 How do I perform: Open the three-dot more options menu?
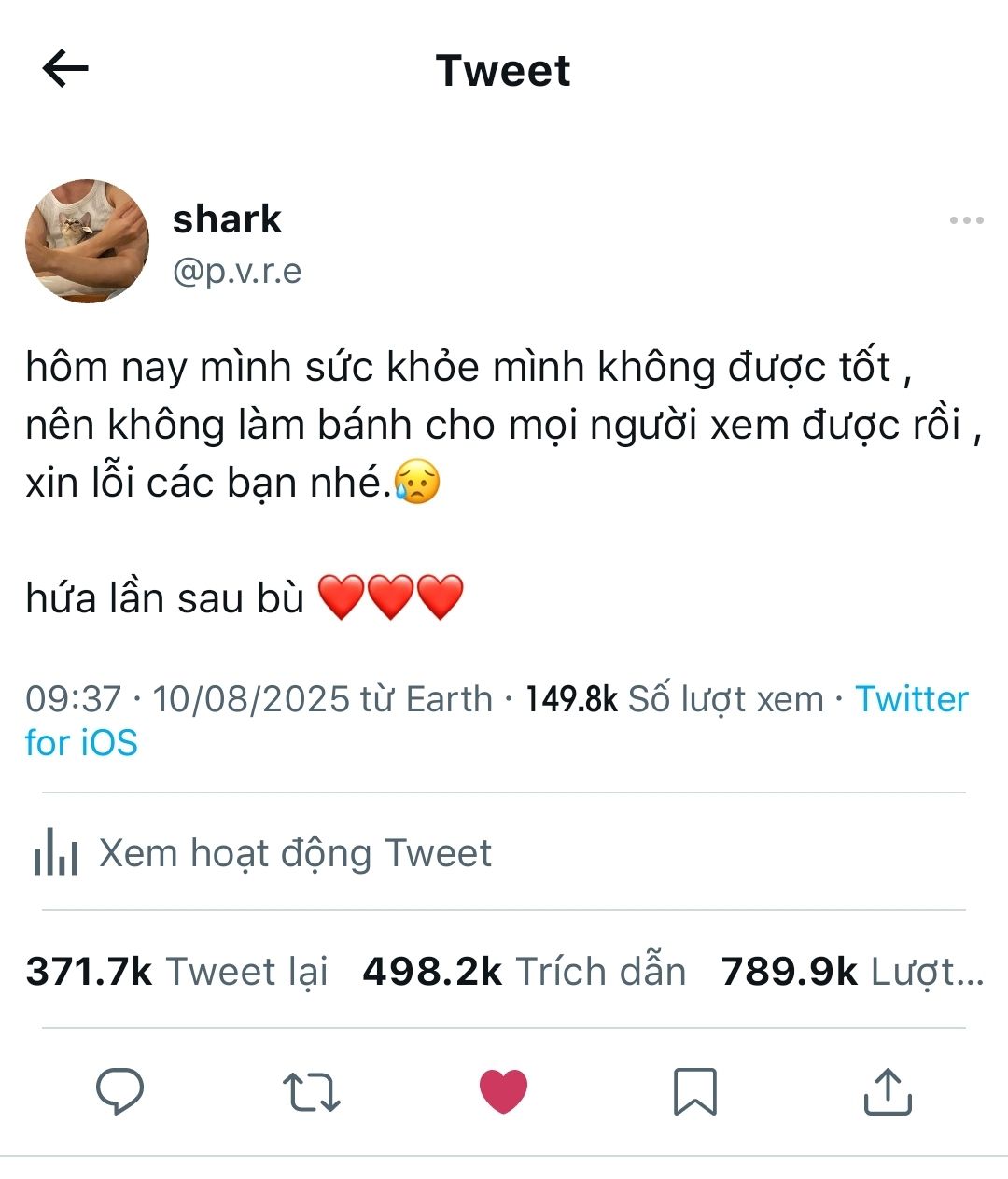click(x=966, y=220)
